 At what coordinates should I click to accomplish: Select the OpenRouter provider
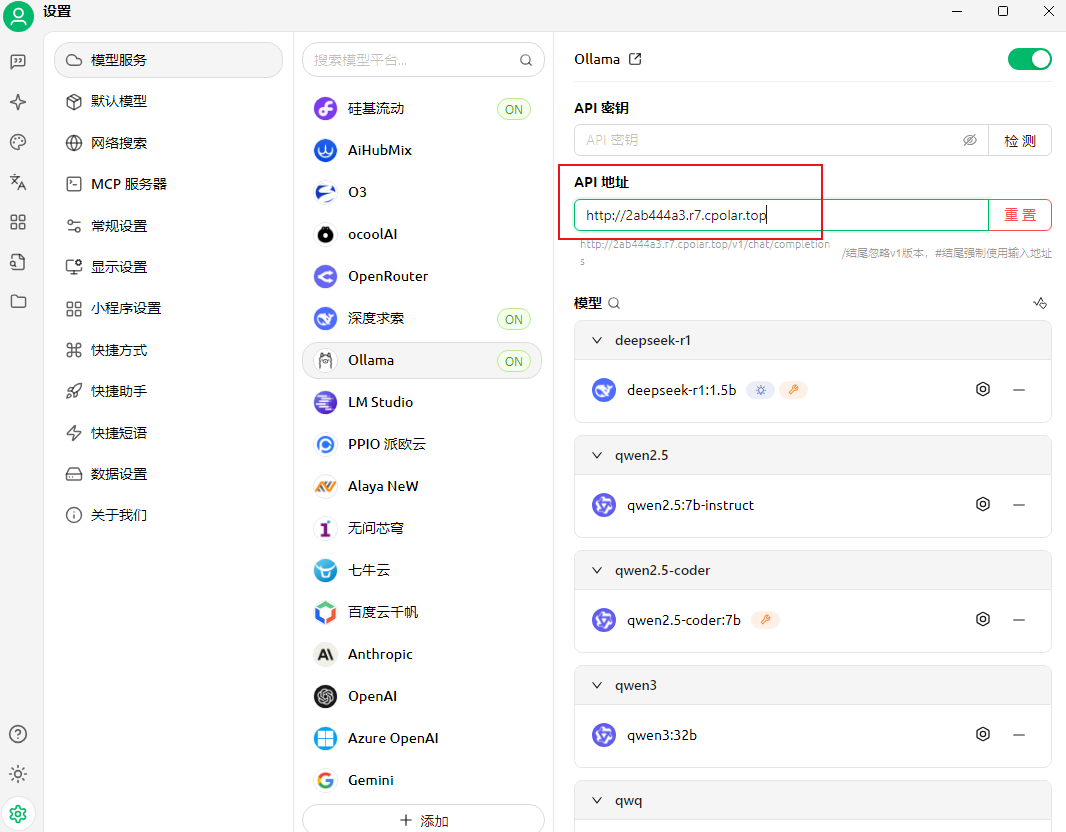pyautogui.click(x=422, y=277)
